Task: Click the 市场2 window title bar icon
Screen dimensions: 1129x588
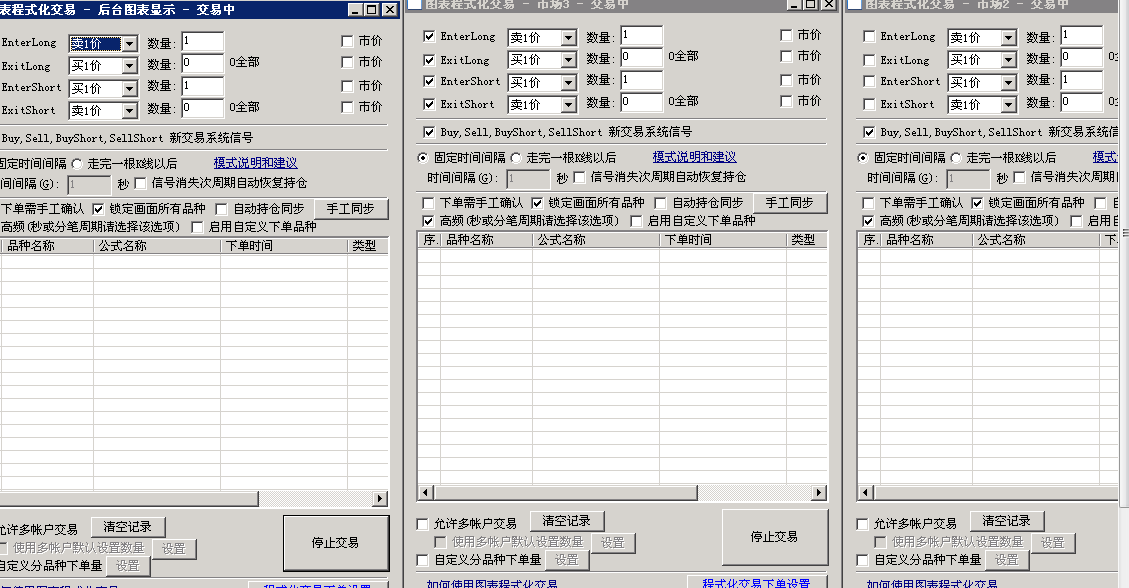Action: tap(855, 5)
